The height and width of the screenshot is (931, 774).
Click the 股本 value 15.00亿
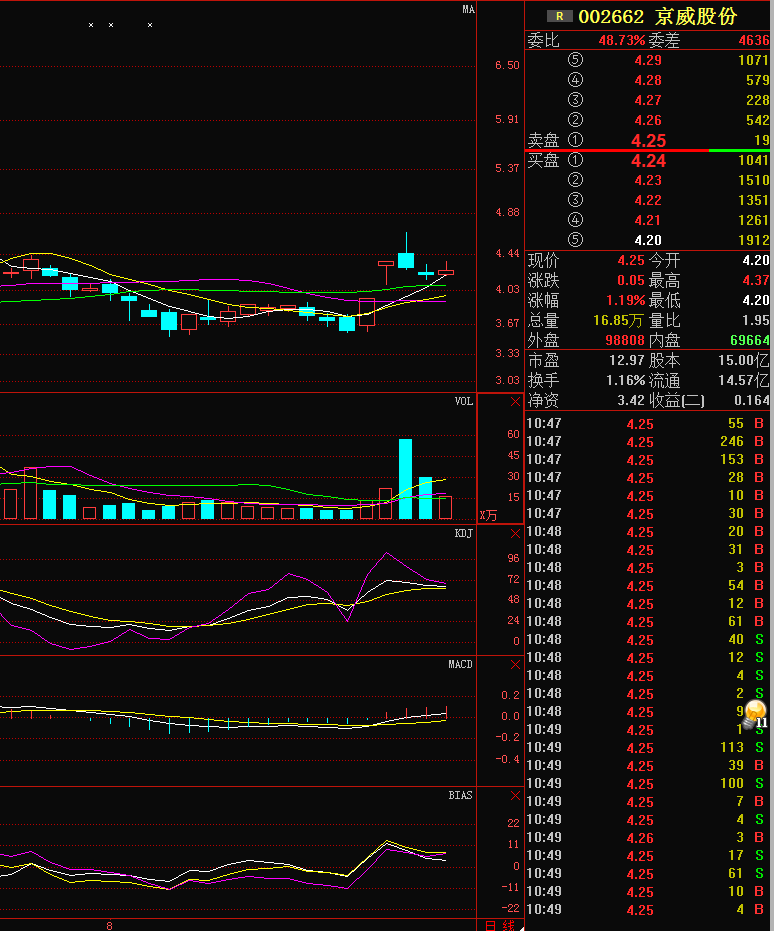pos(744,360)
